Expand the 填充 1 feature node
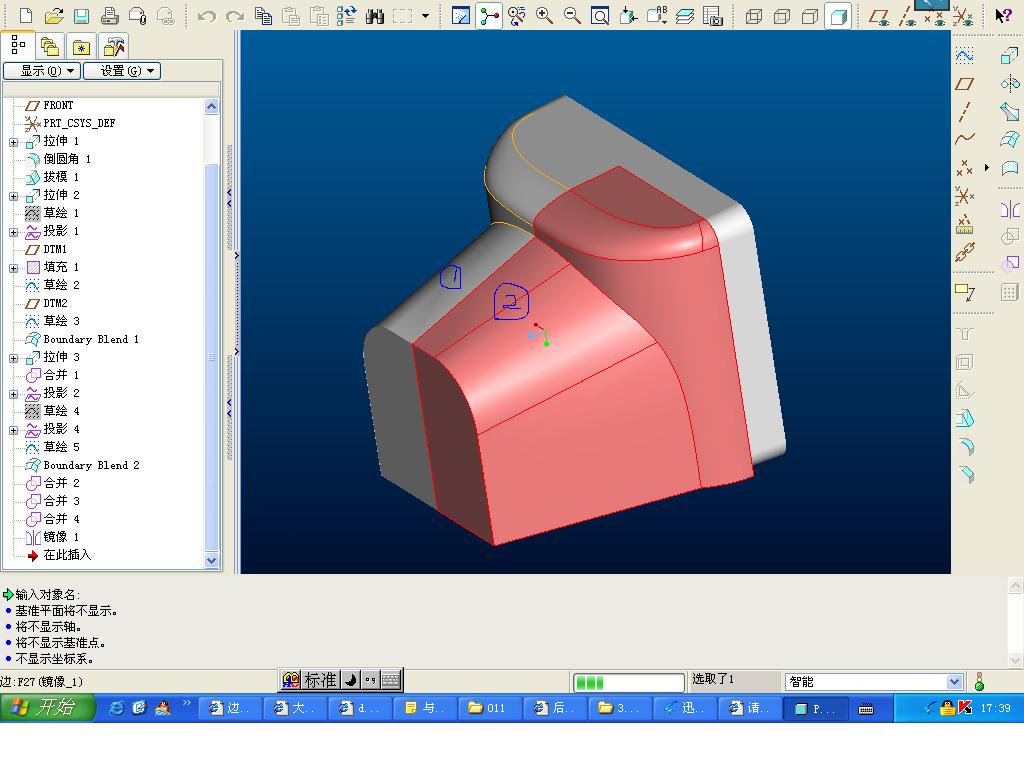The width and height of the screenshot is (1024, 768). click(x=14, y=268)
